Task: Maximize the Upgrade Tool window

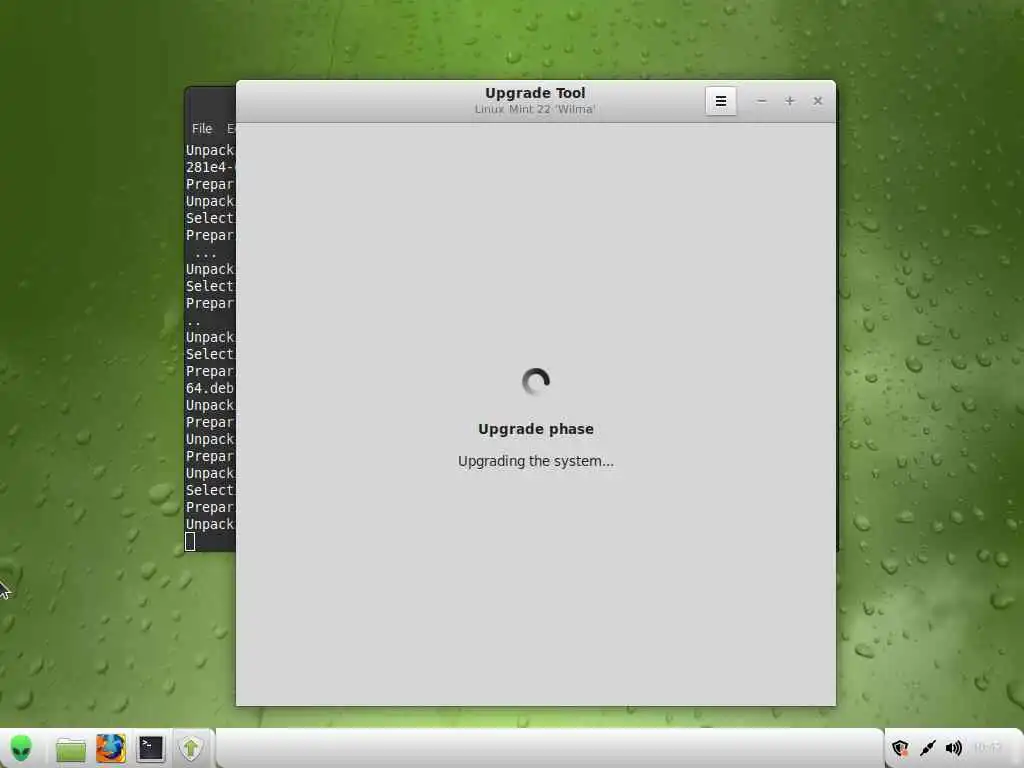Action: point(790,101)
